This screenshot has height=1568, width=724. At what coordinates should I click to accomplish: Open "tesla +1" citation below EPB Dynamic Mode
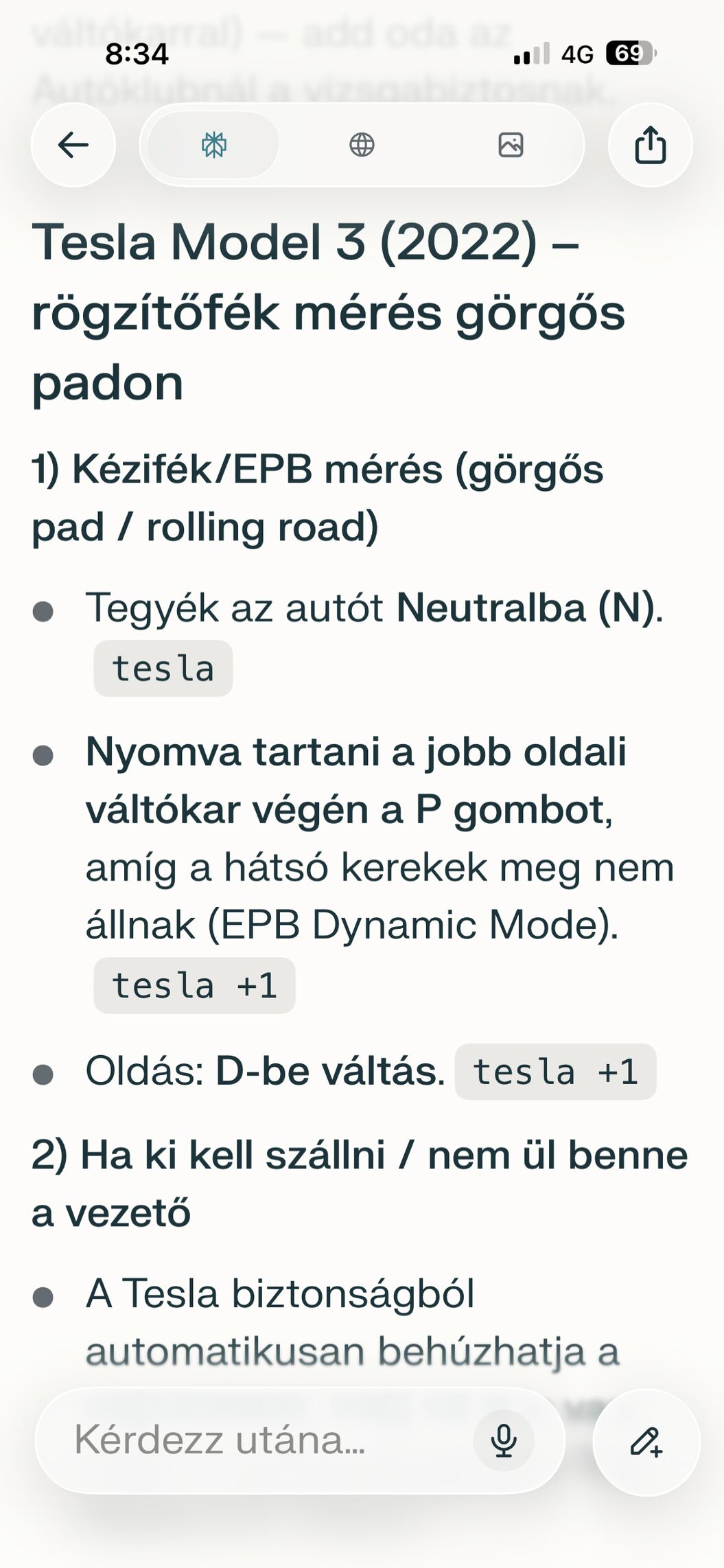pyautogui.click(x=194, y=986)
